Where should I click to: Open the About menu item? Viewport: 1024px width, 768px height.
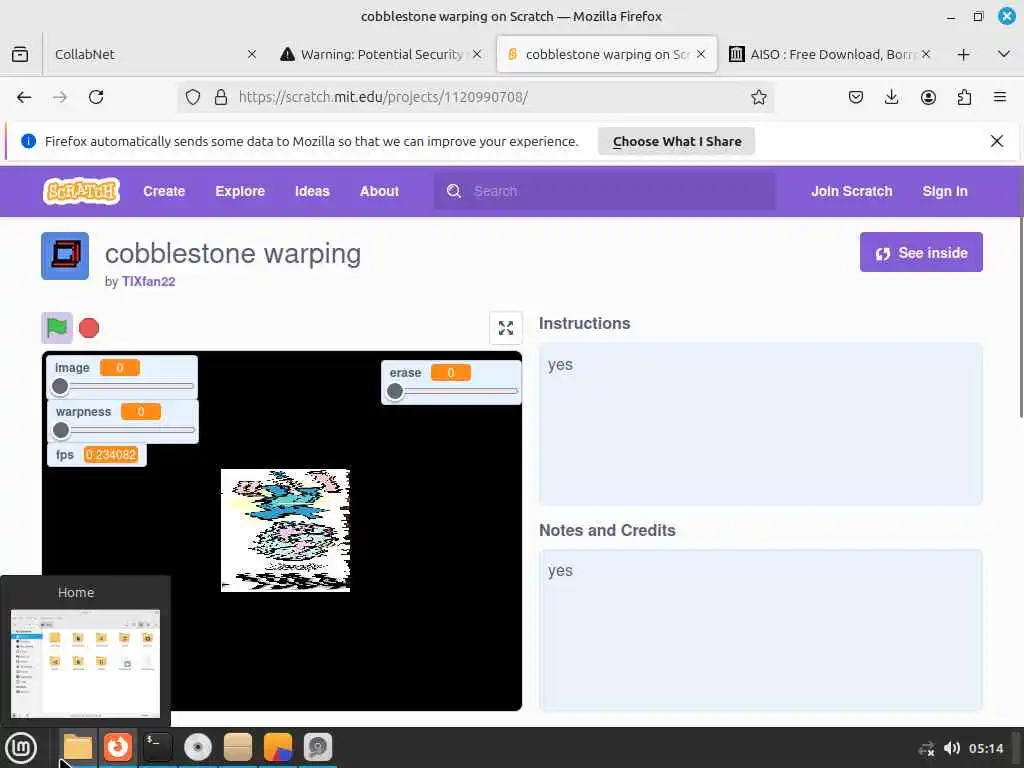click(379, 191)
